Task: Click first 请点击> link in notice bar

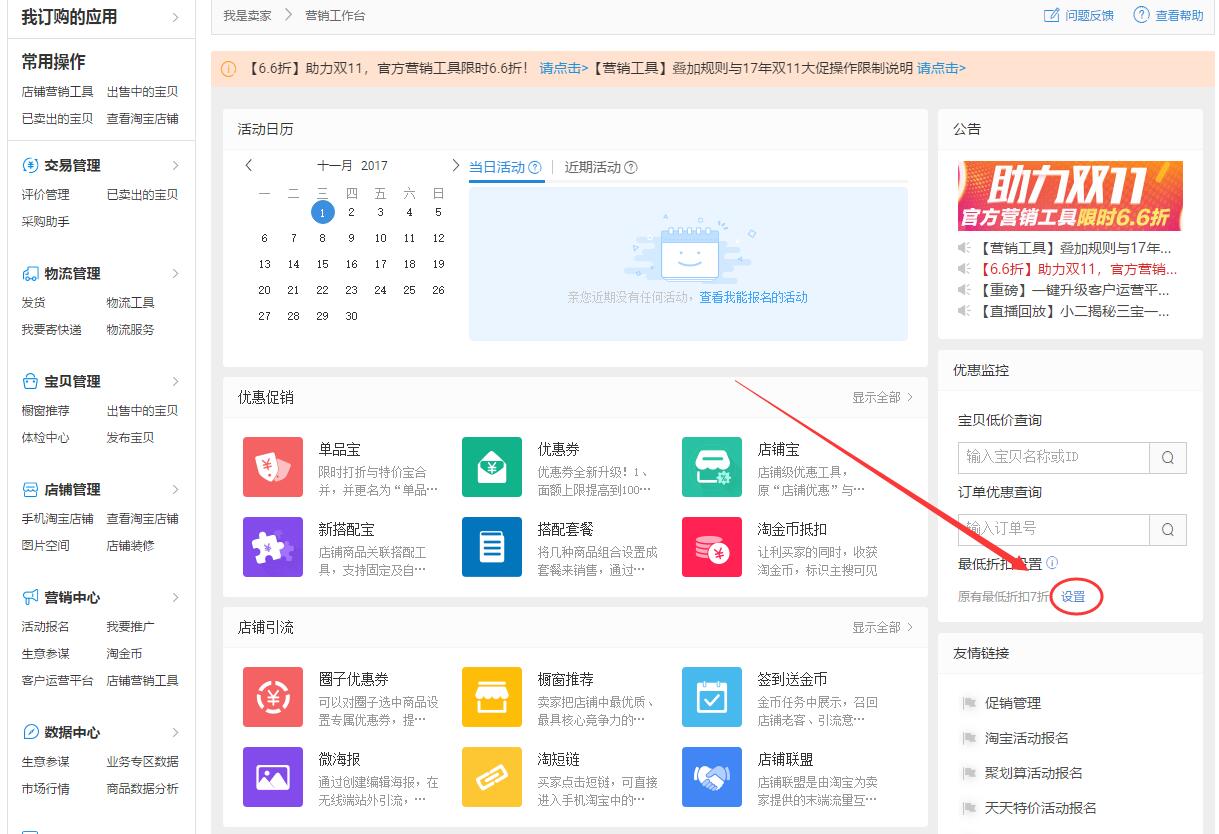Action: [x=564, y=68]
